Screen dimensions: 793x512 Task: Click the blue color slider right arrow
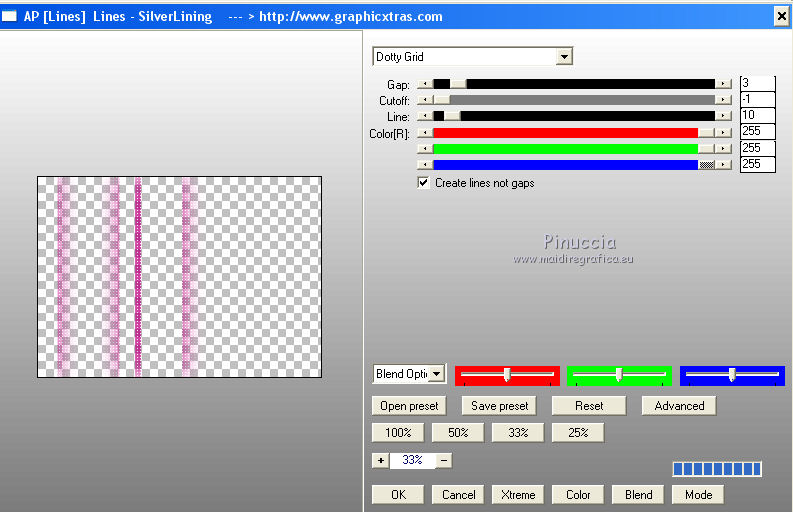(724, 165)
